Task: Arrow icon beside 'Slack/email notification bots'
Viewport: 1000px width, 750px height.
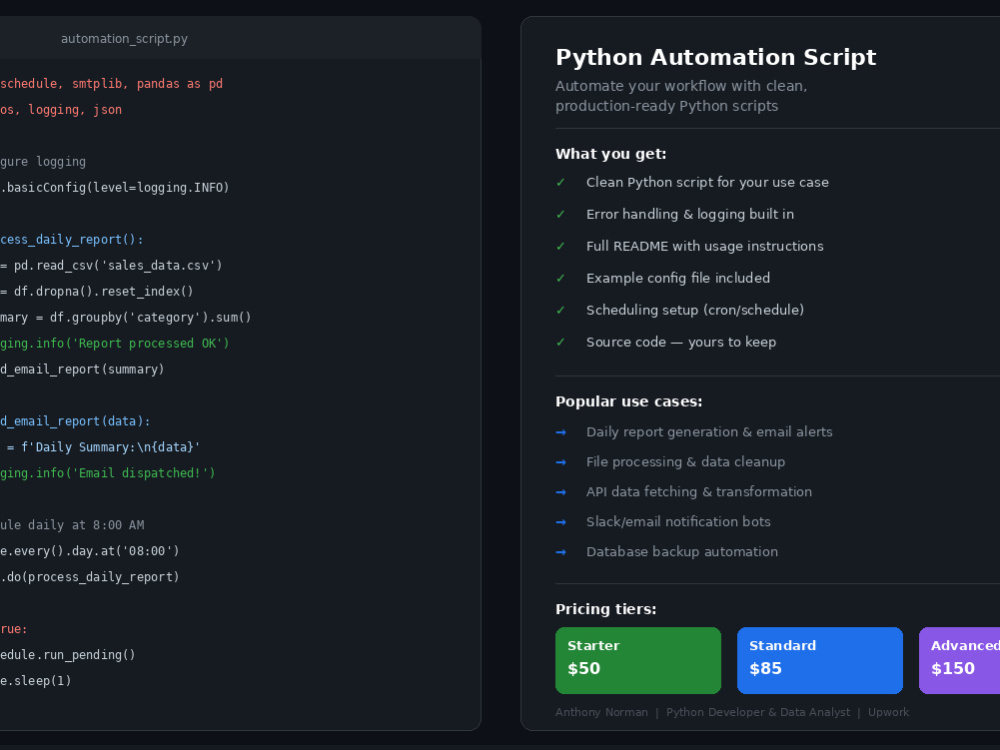Action: pos(561,522)
